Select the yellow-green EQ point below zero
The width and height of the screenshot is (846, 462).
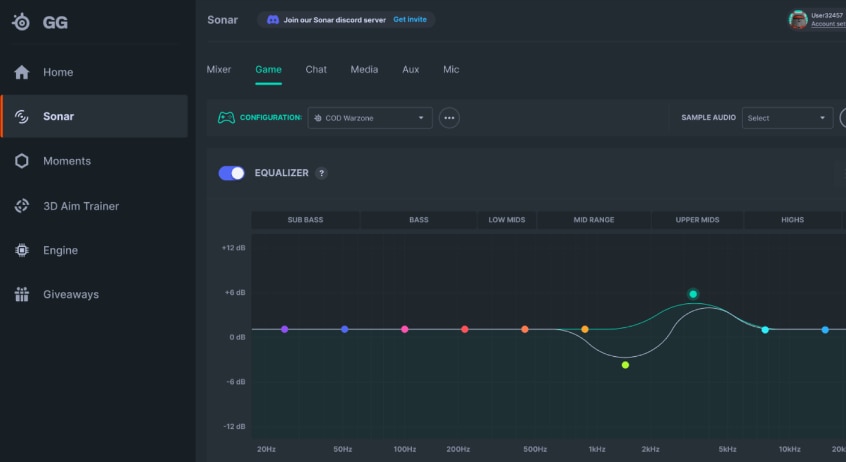click(x=625, y=365)
